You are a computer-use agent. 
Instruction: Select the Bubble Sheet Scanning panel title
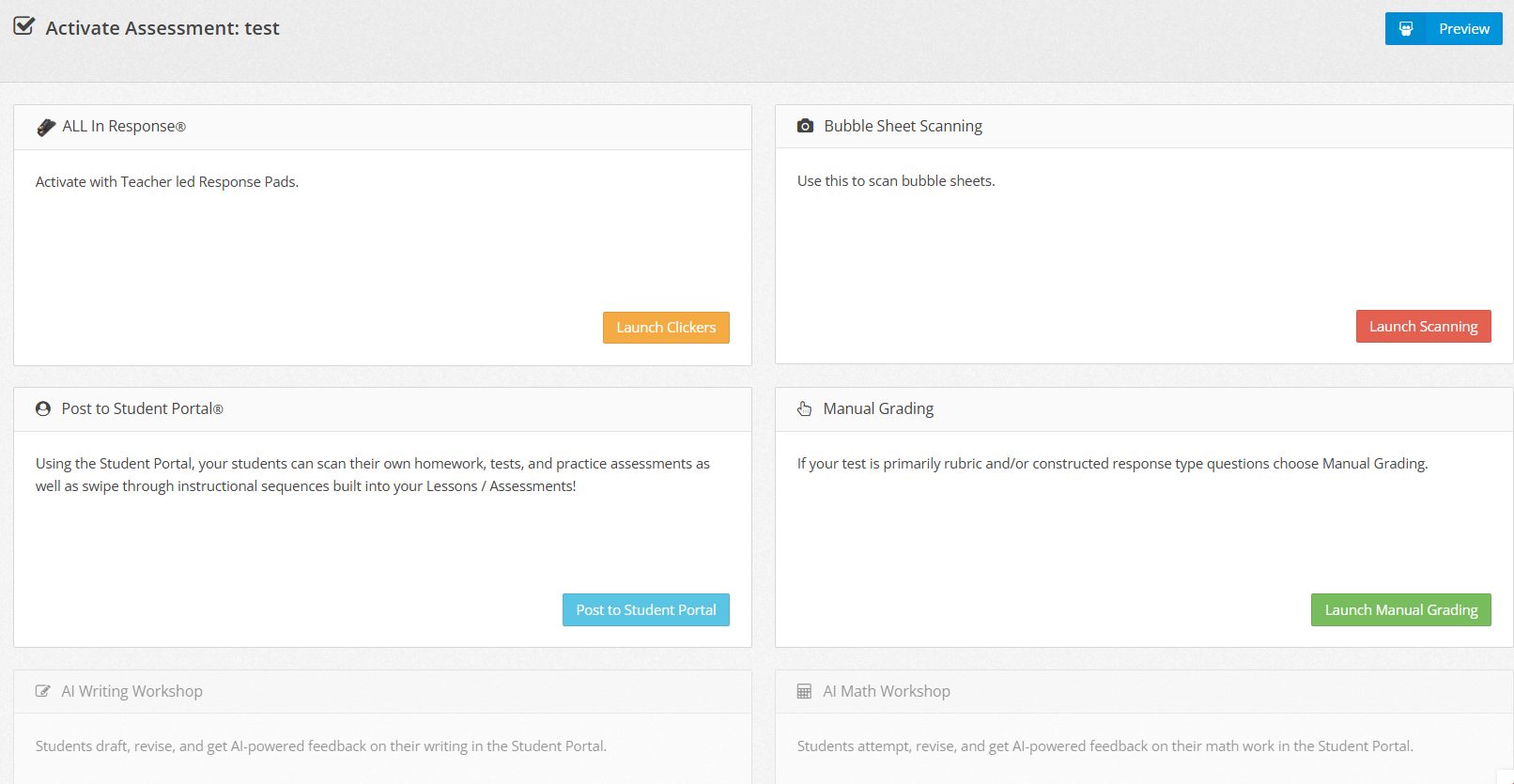pyautogui.click(x=904, y=126)
